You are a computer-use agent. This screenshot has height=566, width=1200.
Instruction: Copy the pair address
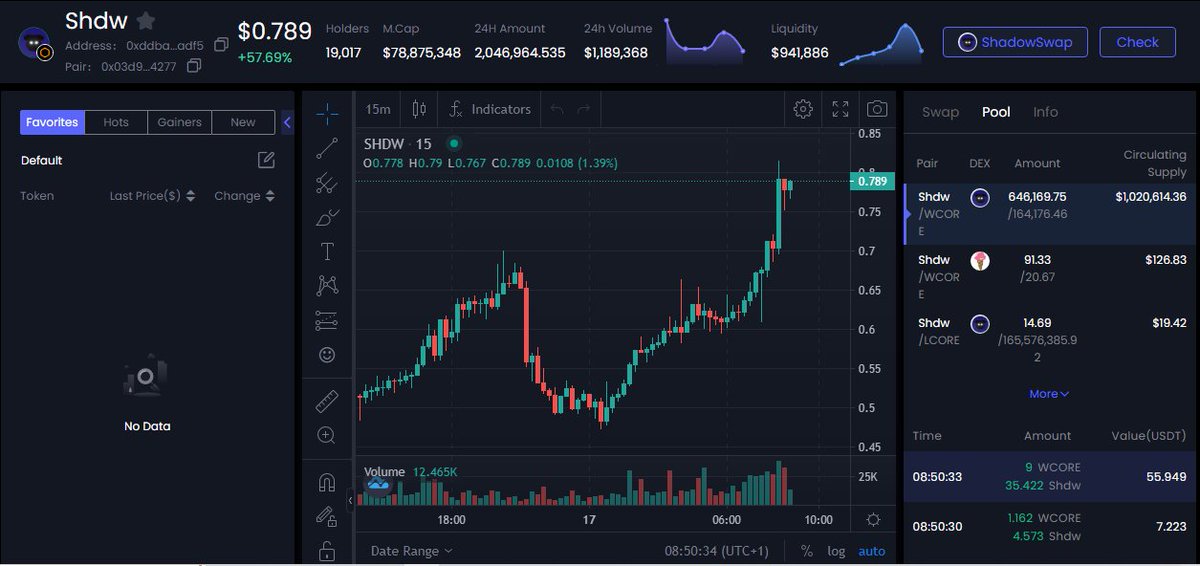[194, 66]
